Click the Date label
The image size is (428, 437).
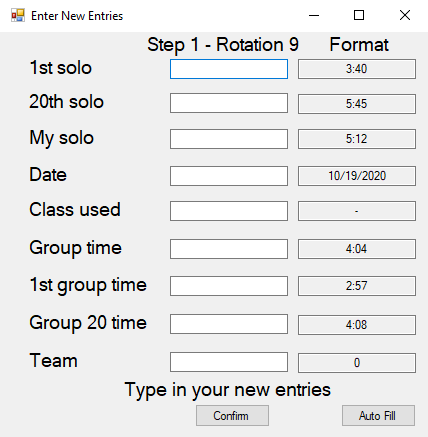(48, 174)
